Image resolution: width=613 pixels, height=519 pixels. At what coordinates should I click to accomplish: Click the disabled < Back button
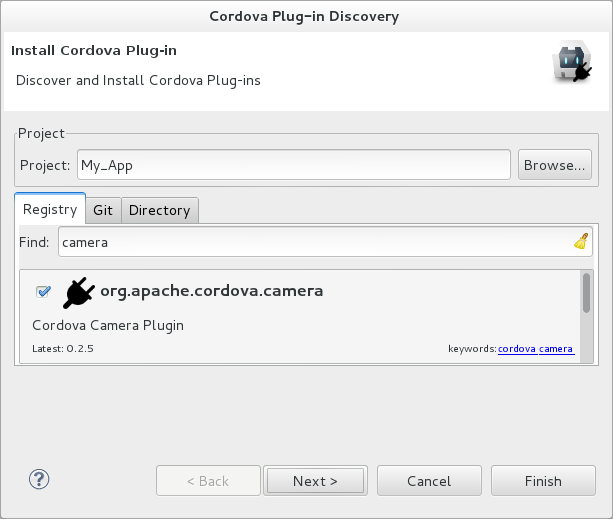coord(208,481)
